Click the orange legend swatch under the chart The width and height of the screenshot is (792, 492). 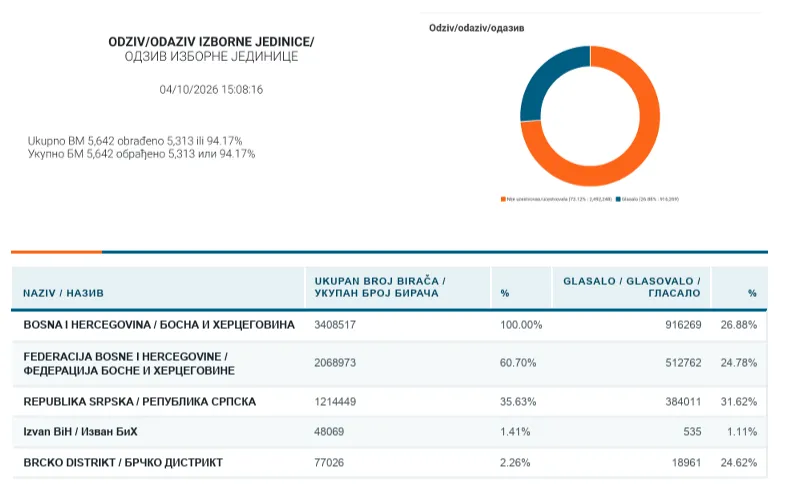(503, 199)
